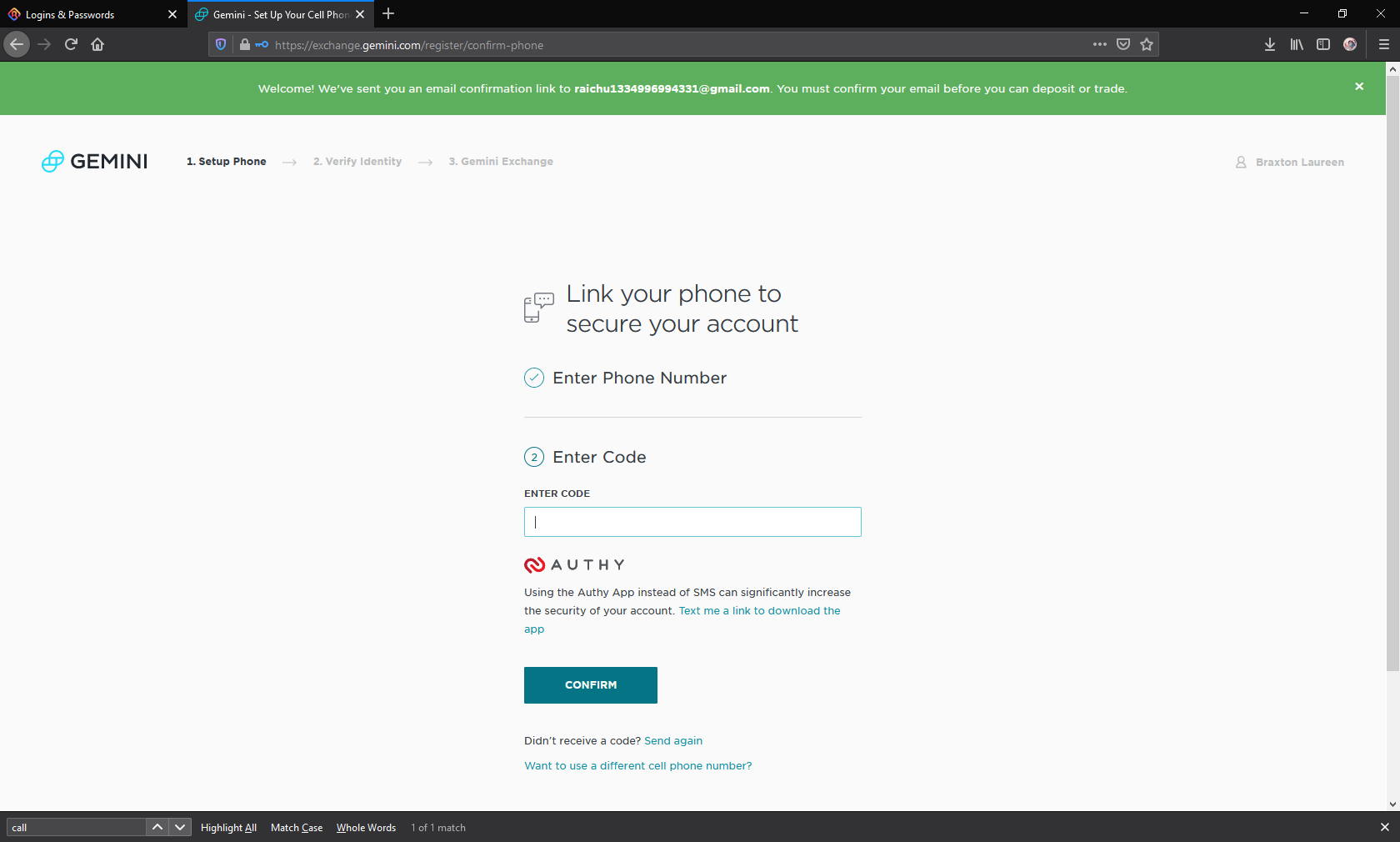
Task: Close the find bar
Action: pyautogui.click(x=1384, y=827)
